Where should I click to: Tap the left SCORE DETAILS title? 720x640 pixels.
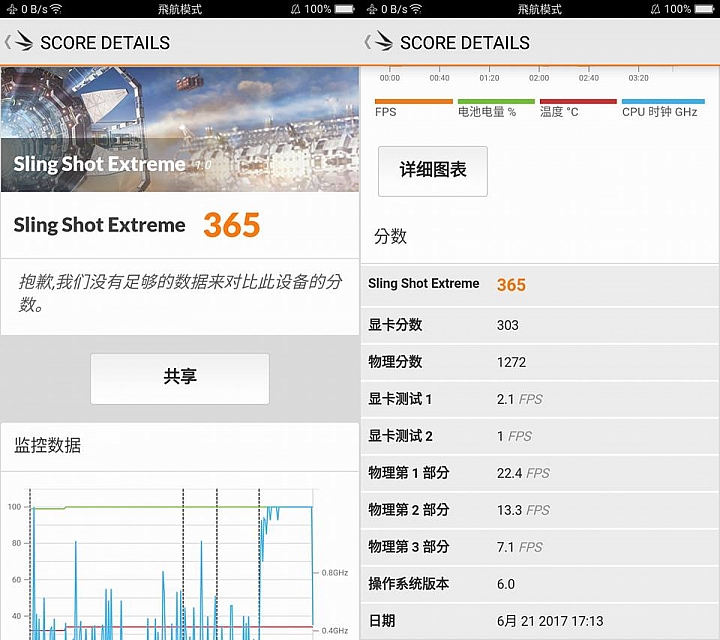coord(105,43)
